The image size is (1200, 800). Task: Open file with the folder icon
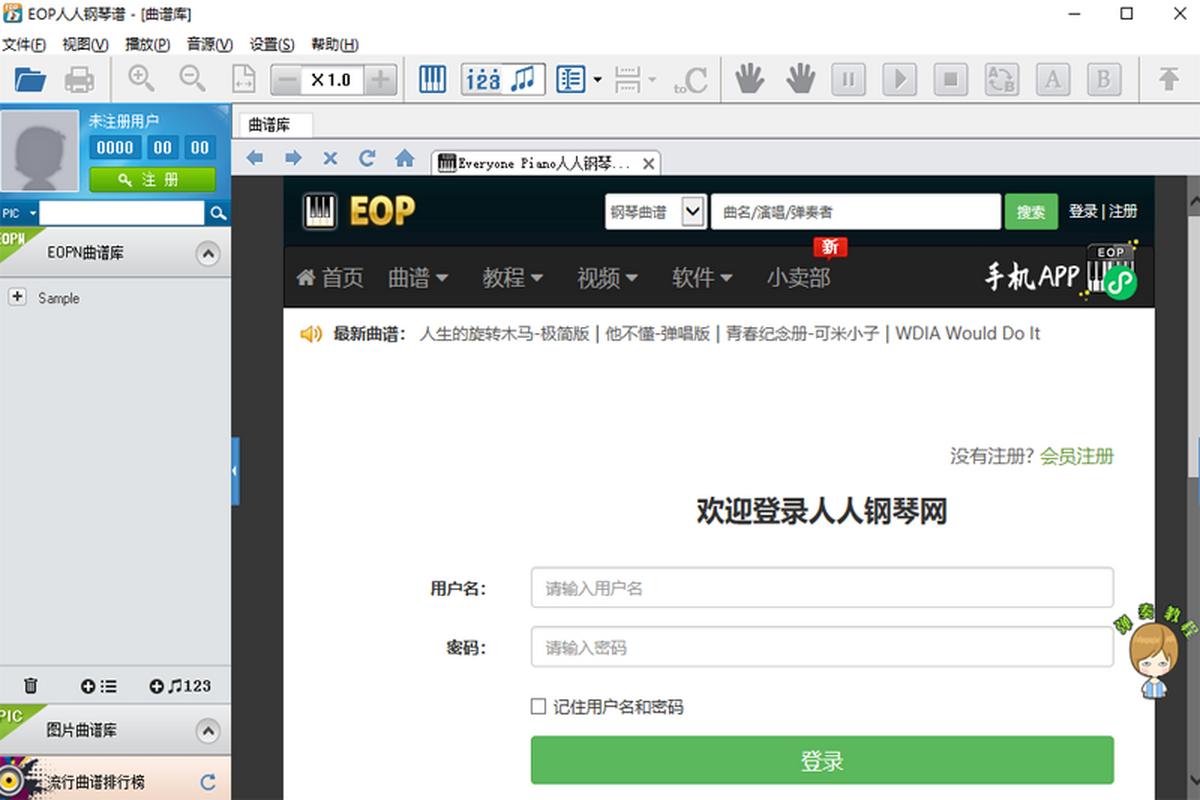(x=31, y=79)
